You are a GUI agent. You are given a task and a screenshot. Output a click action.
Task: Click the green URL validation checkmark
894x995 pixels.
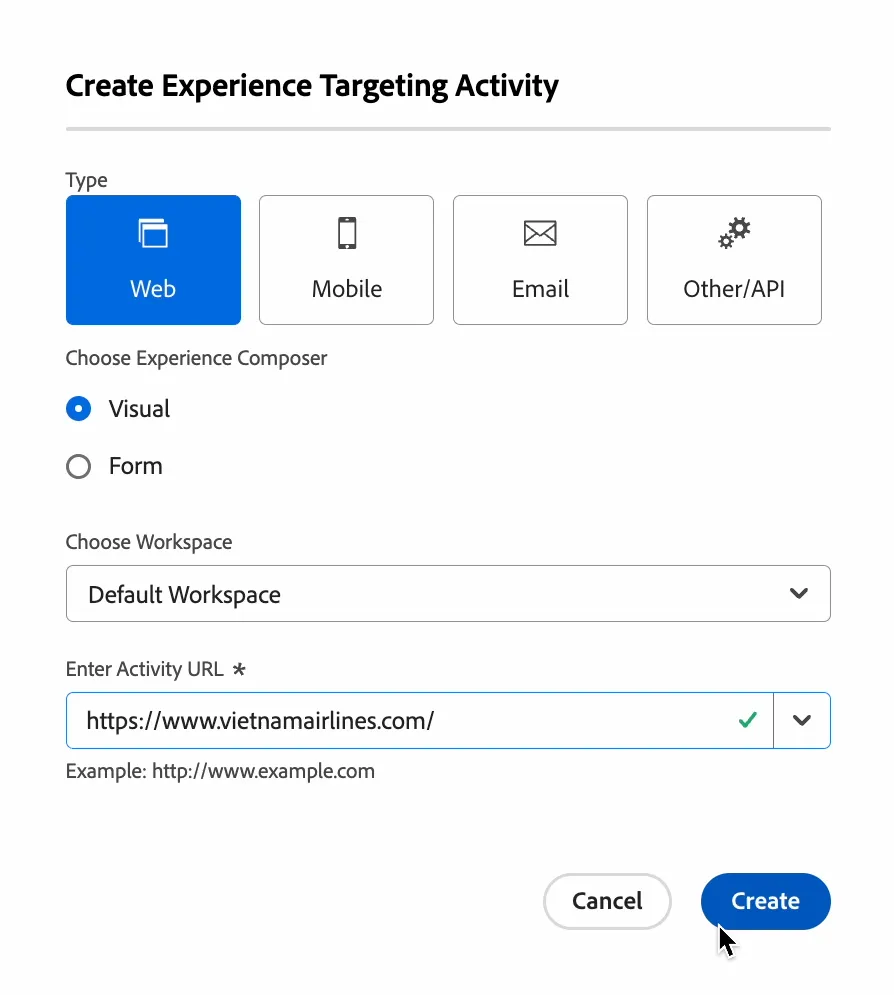point(747,720)
